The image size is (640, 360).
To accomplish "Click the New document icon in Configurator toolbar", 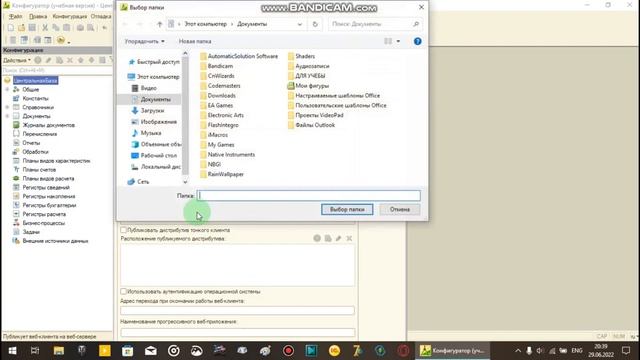I will (x=11, y=28).
